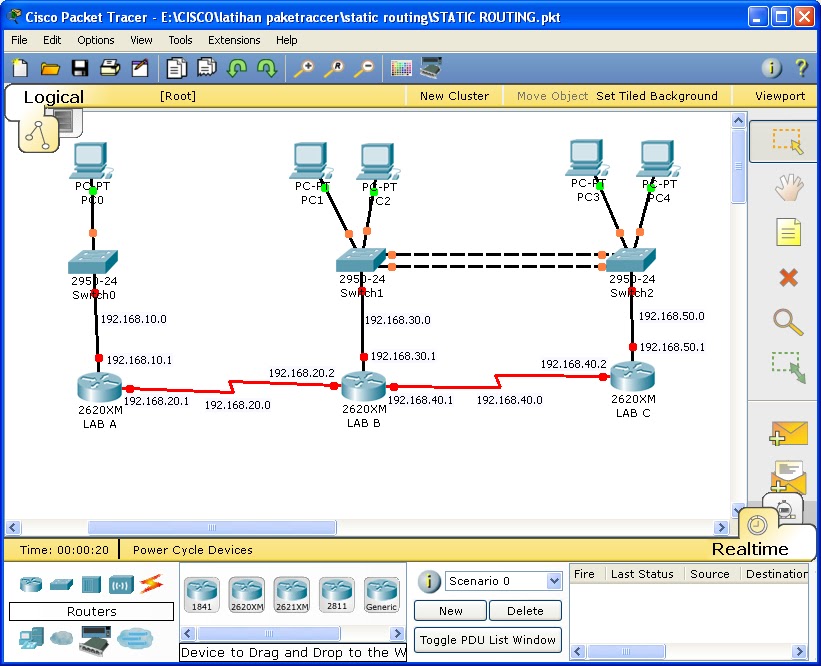This screenshot has height=666, width=821.
Task: Click the New Cluster button
Action: pos(454,96)
